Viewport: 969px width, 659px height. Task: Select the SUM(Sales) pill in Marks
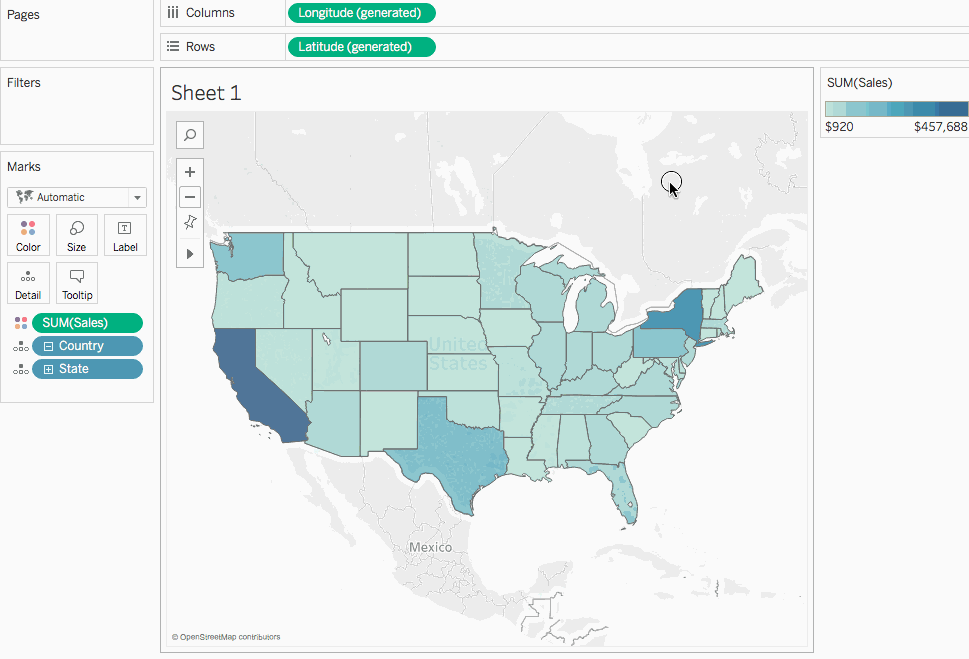click(87, 323)
